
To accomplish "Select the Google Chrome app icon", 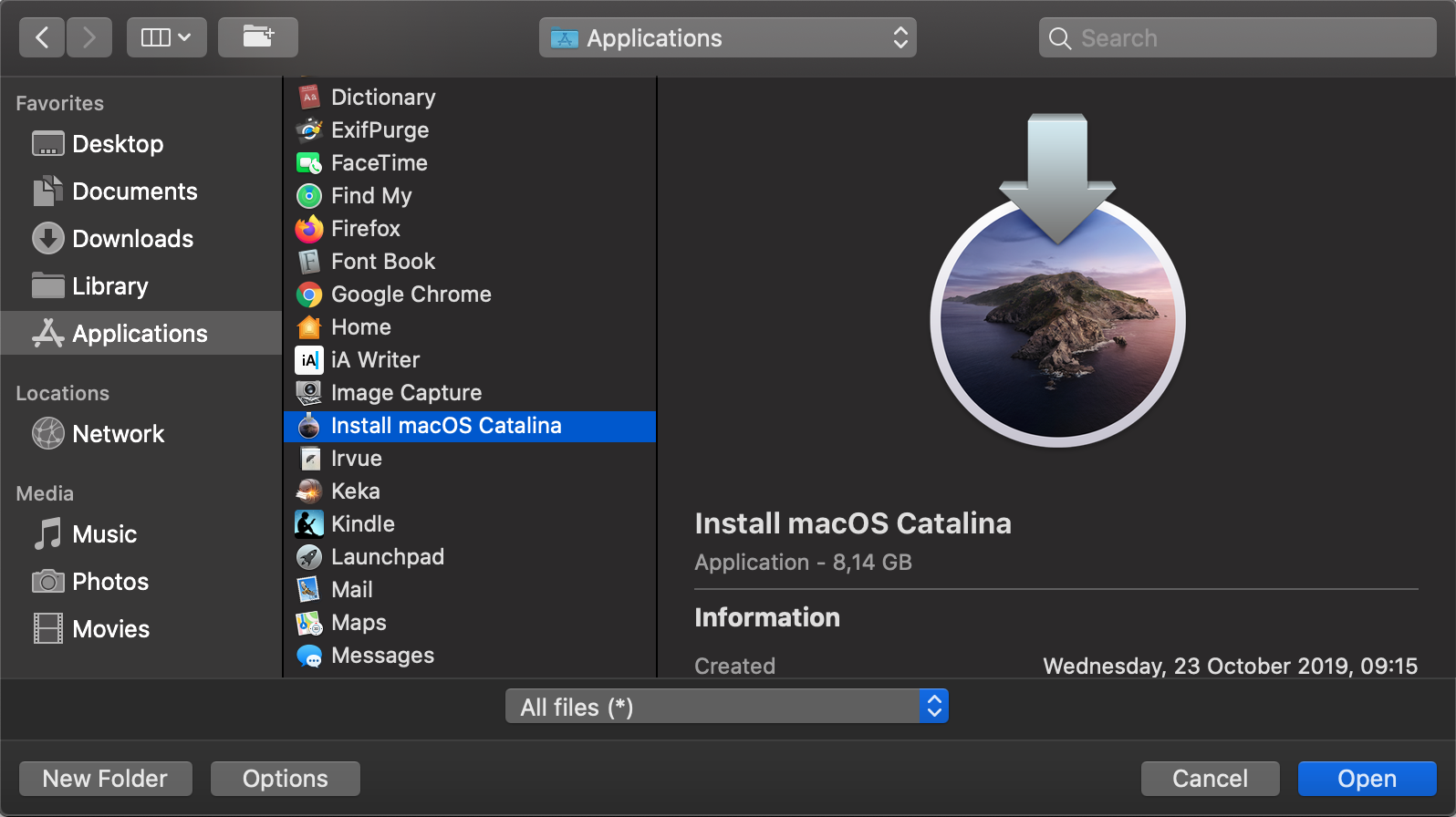I will point(309,295).
